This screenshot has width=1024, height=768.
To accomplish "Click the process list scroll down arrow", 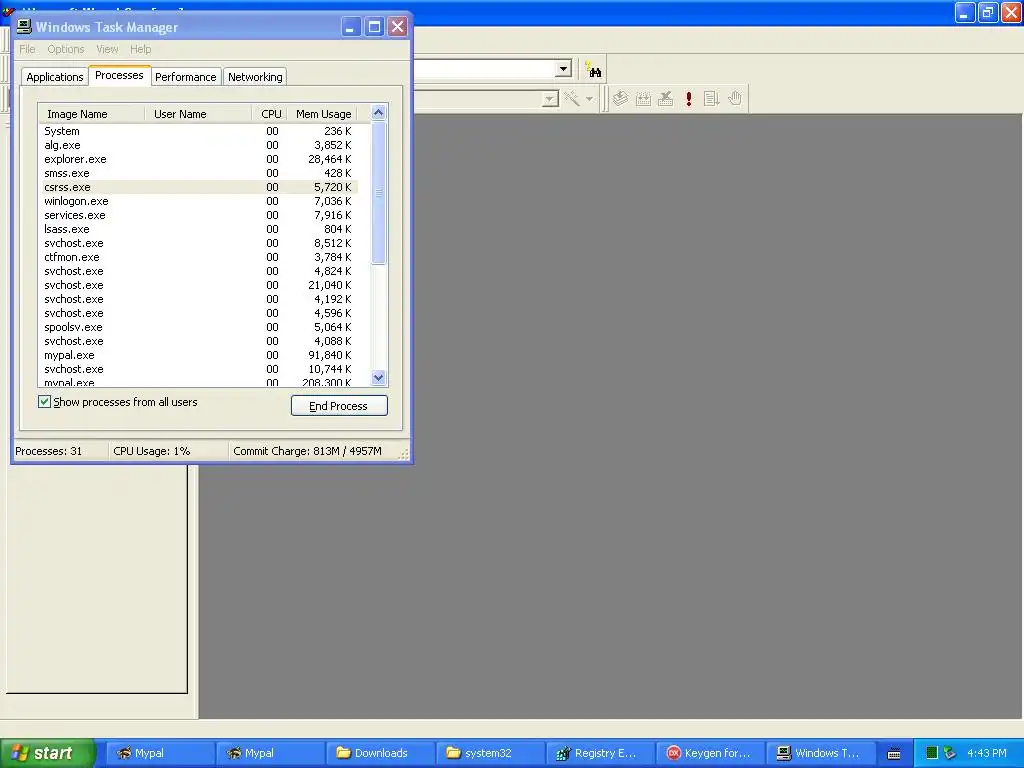I will (x=378, y=377).
